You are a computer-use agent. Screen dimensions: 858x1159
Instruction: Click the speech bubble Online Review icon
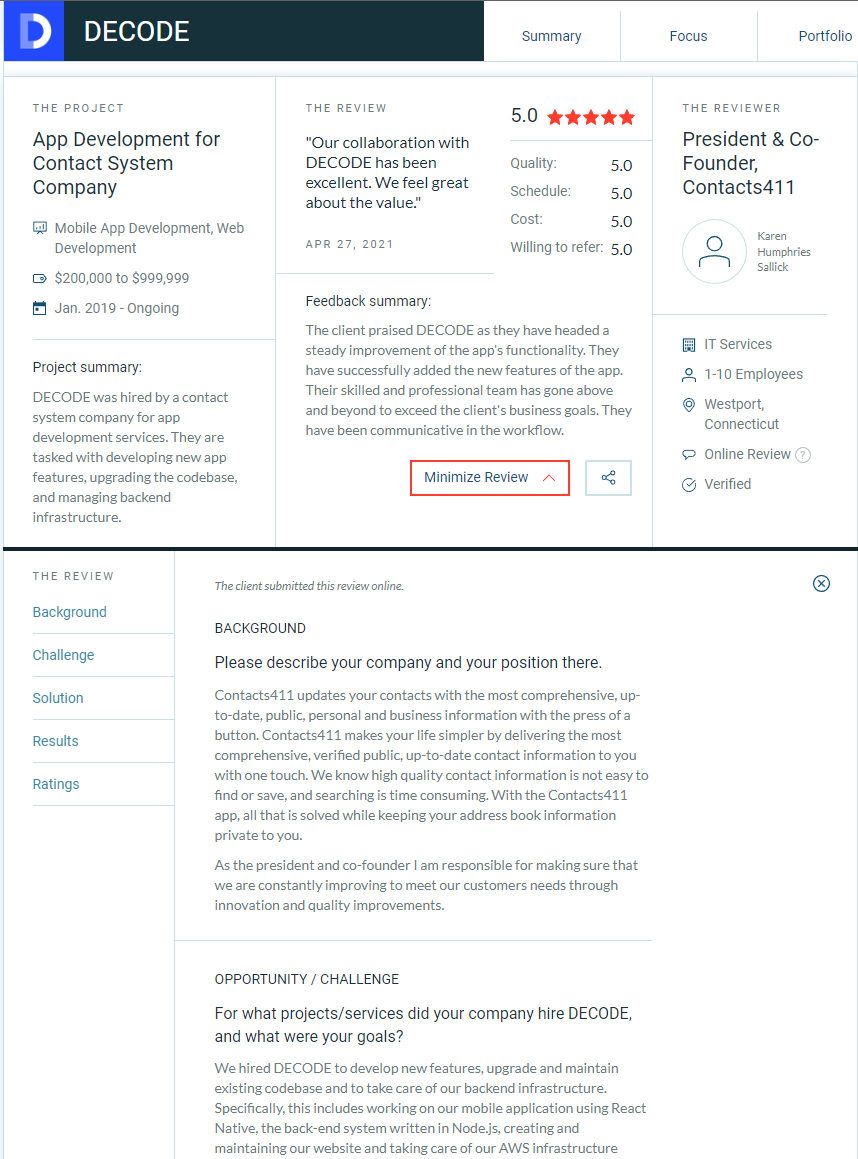tap(689, 455)
